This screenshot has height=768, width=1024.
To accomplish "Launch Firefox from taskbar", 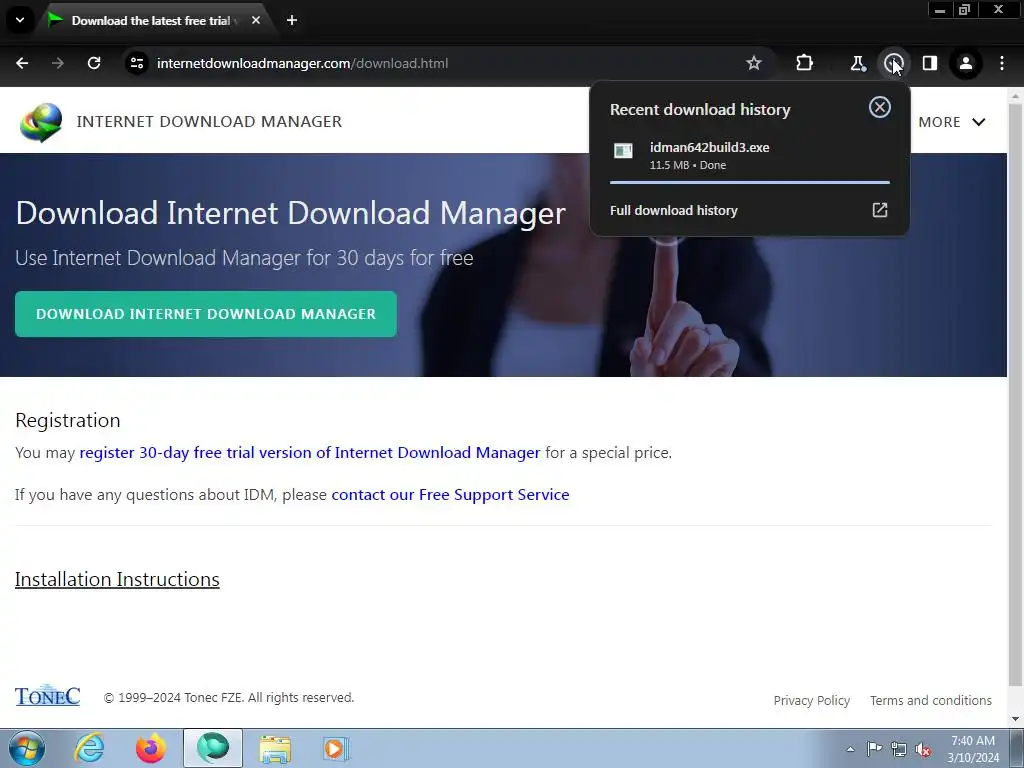I will 151,748.
